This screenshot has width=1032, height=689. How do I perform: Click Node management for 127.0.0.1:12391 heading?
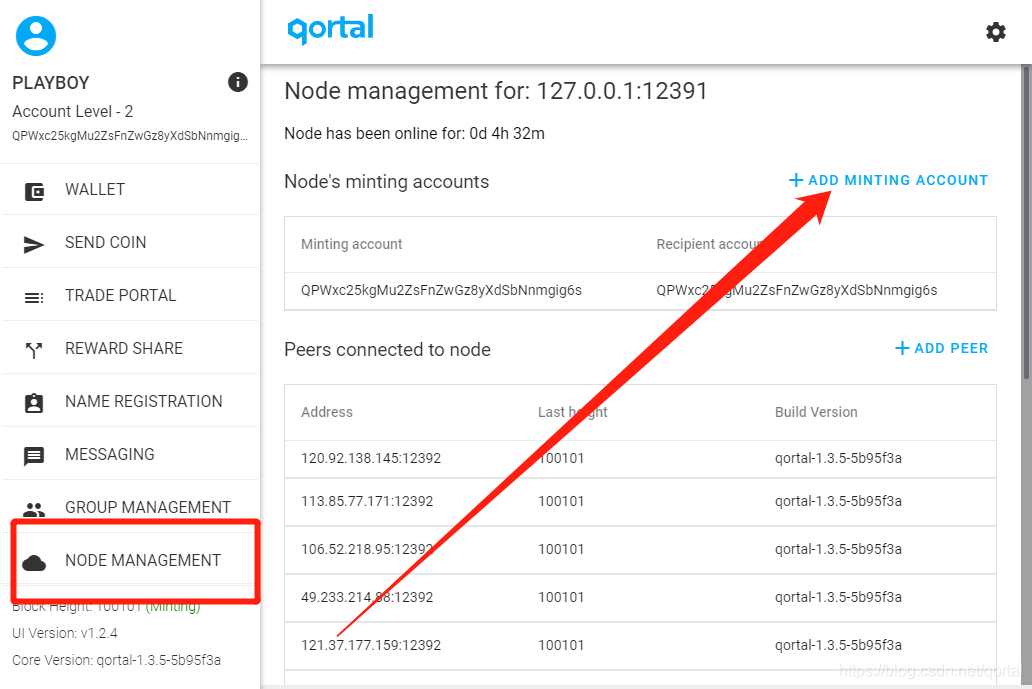pyautogui.click(x=496, y=91)
